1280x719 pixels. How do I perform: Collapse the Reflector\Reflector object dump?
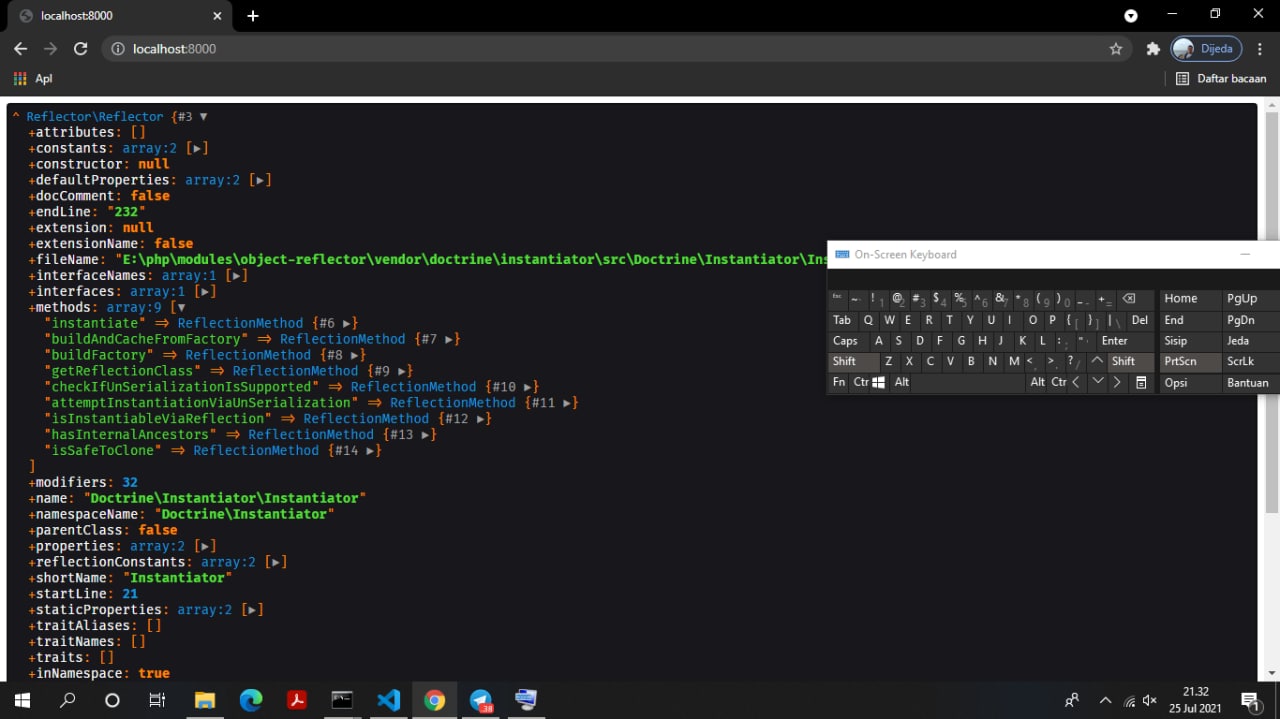[x=203, y=116]
